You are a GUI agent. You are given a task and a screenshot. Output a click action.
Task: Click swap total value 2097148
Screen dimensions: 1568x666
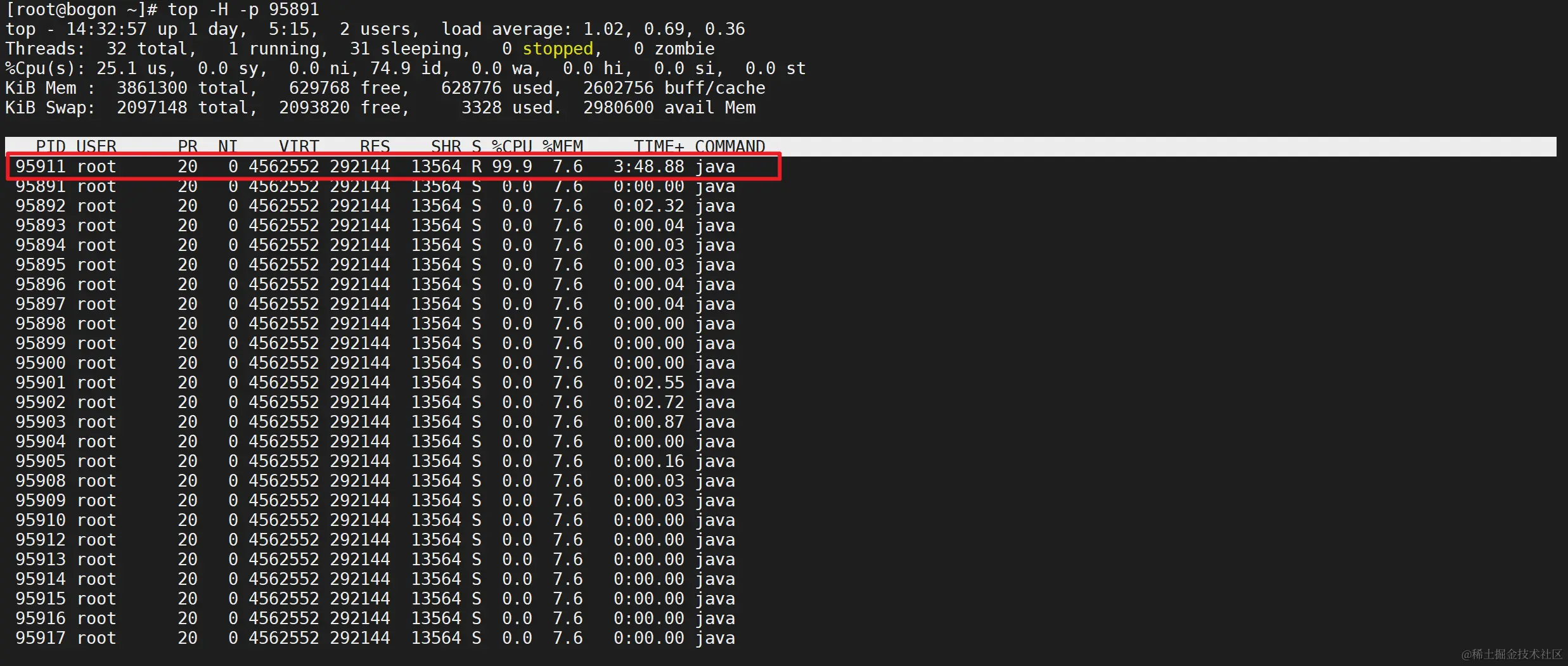(x=152, y=108)
